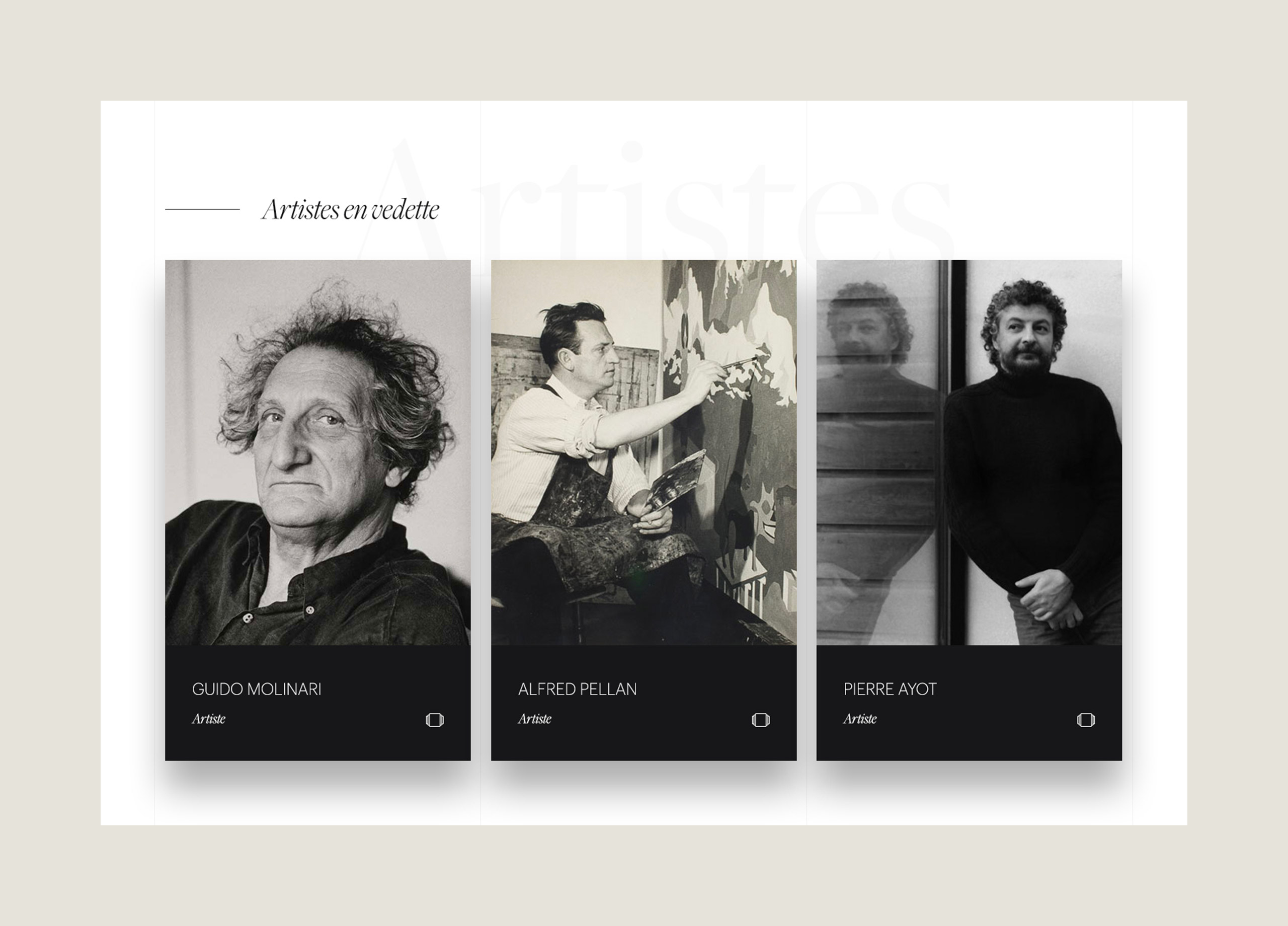This screenshot has width=1288, height=926.
Task: Click the frame icon on Guido Molinari card
Action: point(434,720)
